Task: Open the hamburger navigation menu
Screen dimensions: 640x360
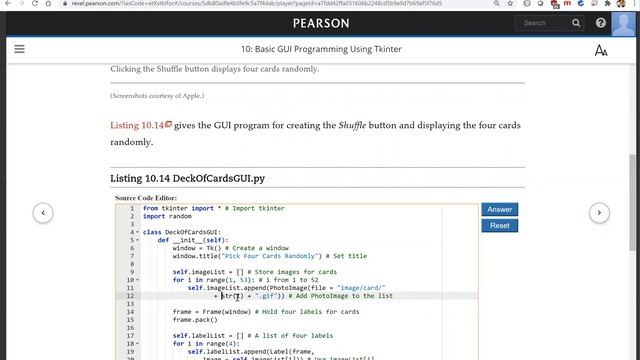Action: point(19,49)
